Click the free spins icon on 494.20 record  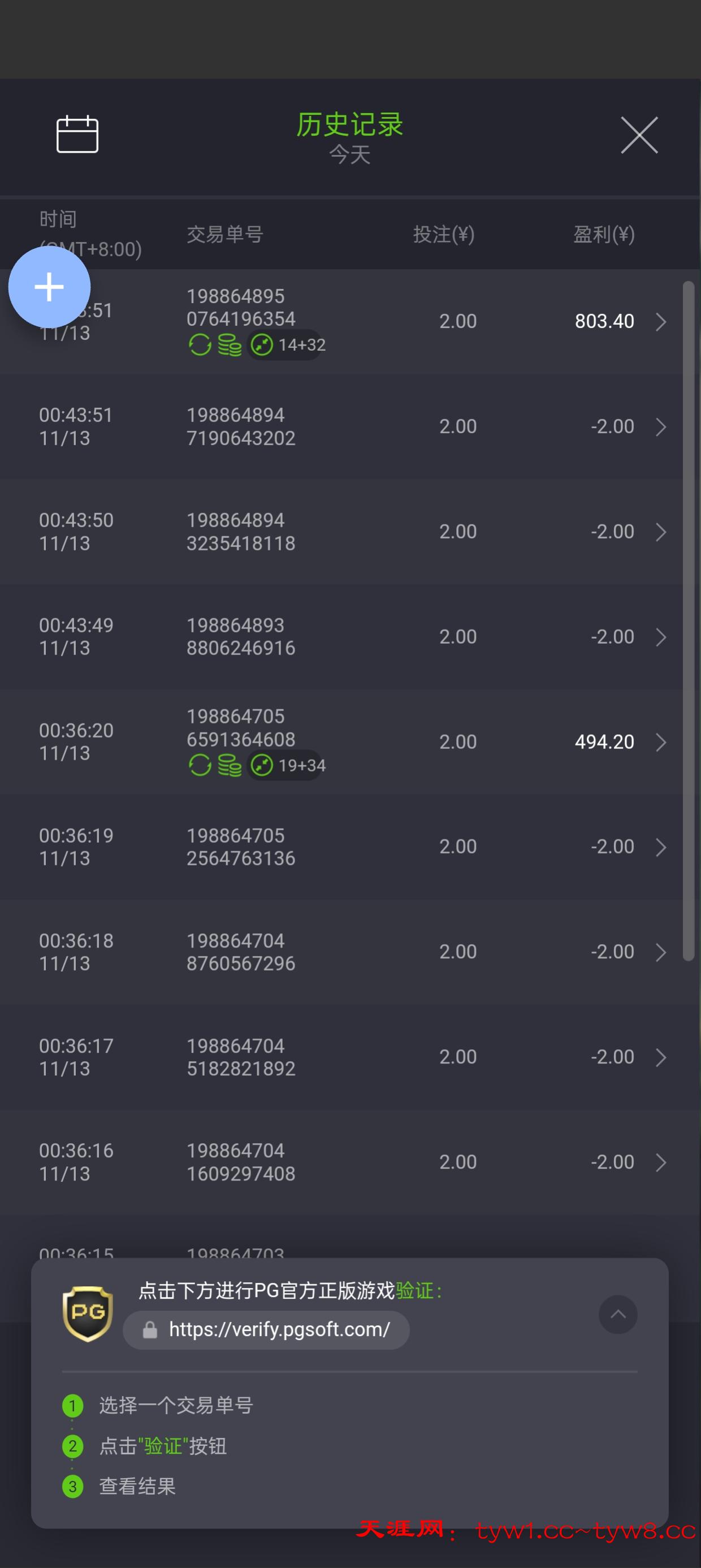pyautogui.click(x=200, y=766)
